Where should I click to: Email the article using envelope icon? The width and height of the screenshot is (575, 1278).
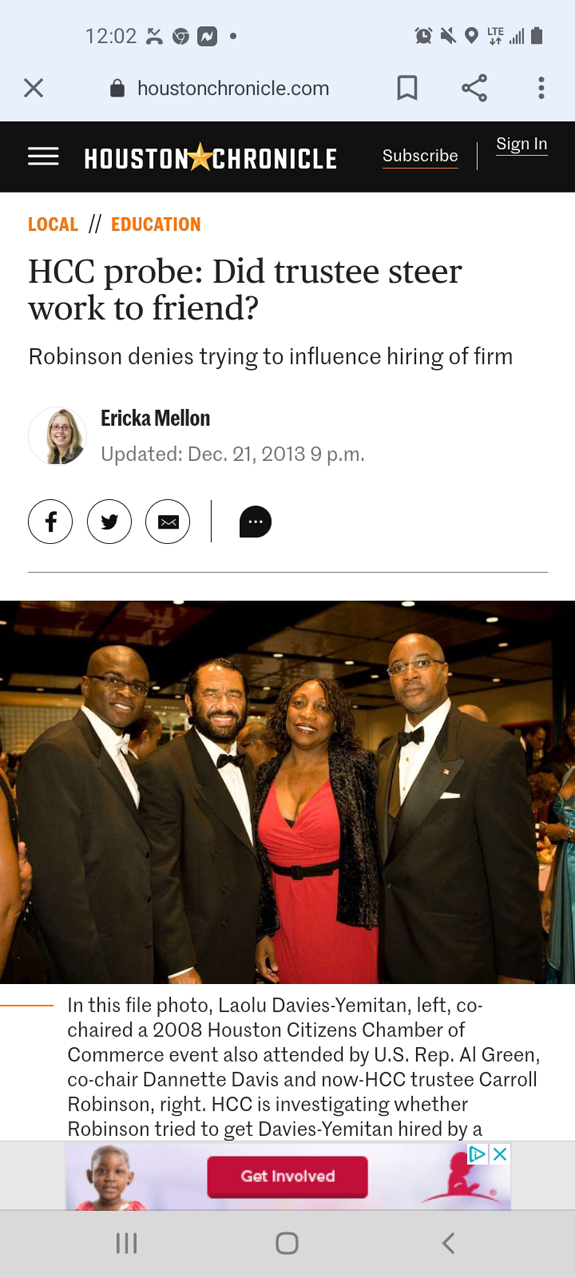click(168, 521)
